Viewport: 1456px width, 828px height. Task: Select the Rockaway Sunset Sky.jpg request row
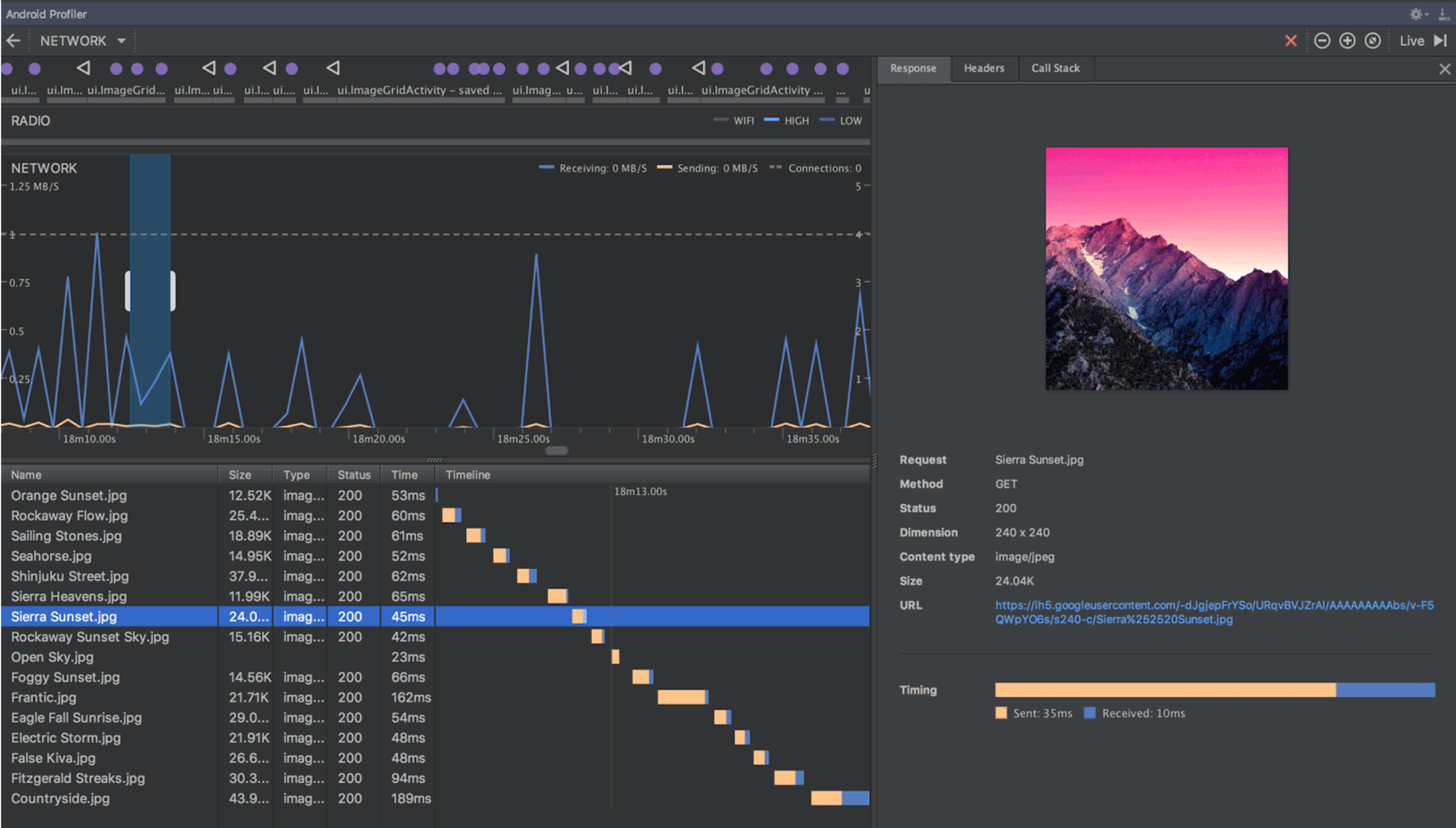pos(90,637)
